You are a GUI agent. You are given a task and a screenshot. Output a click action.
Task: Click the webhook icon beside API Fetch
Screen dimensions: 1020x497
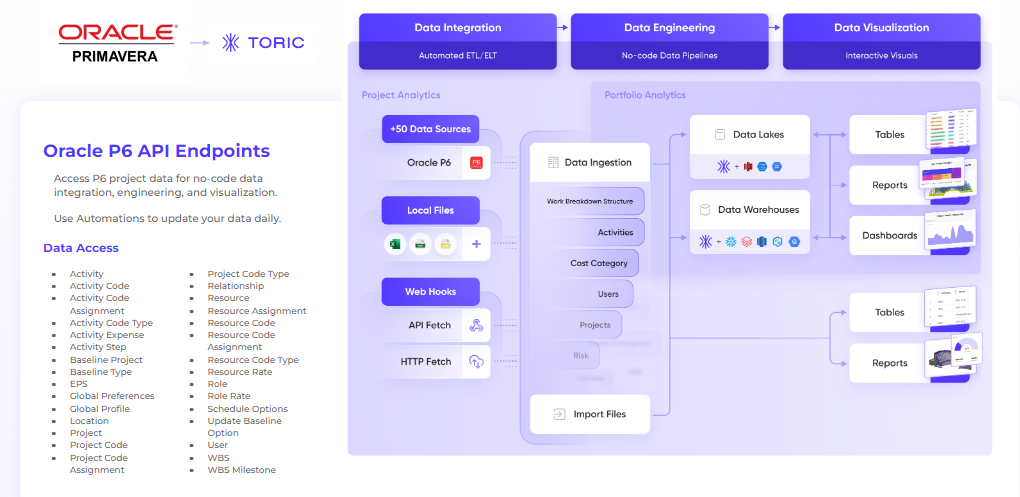[476, 325]
